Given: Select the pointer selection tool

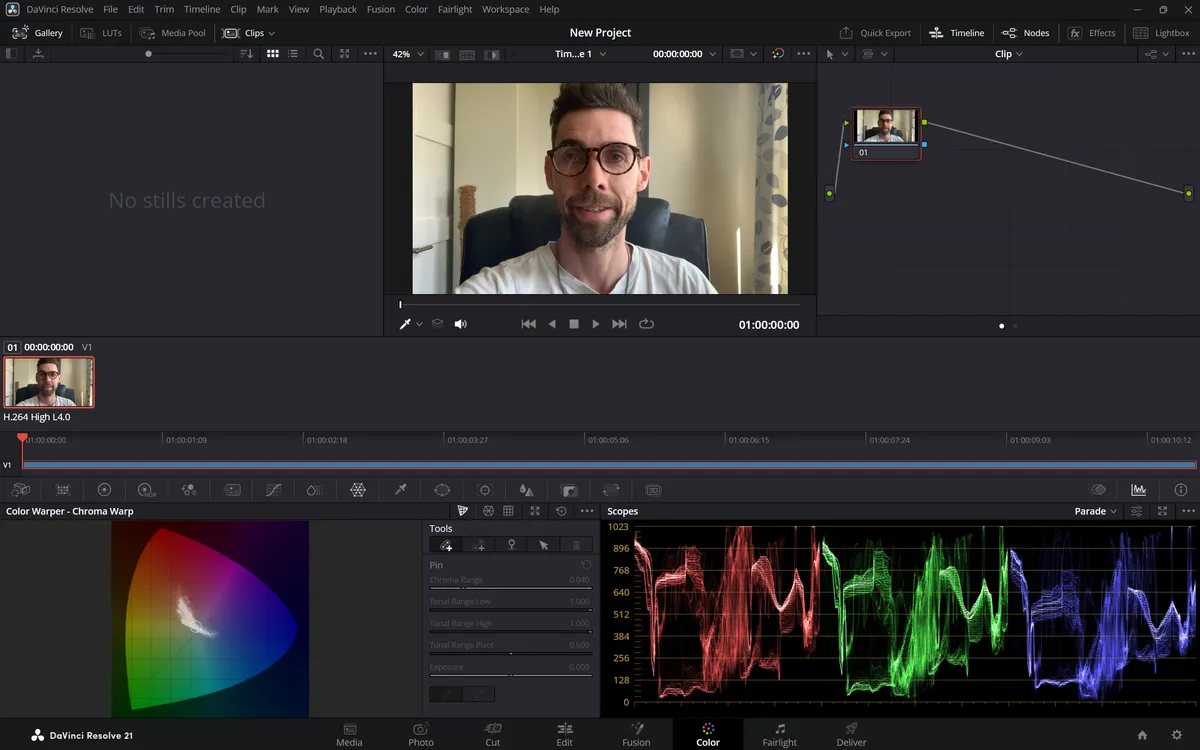Looking at the screenshot, I should point(544,545).
